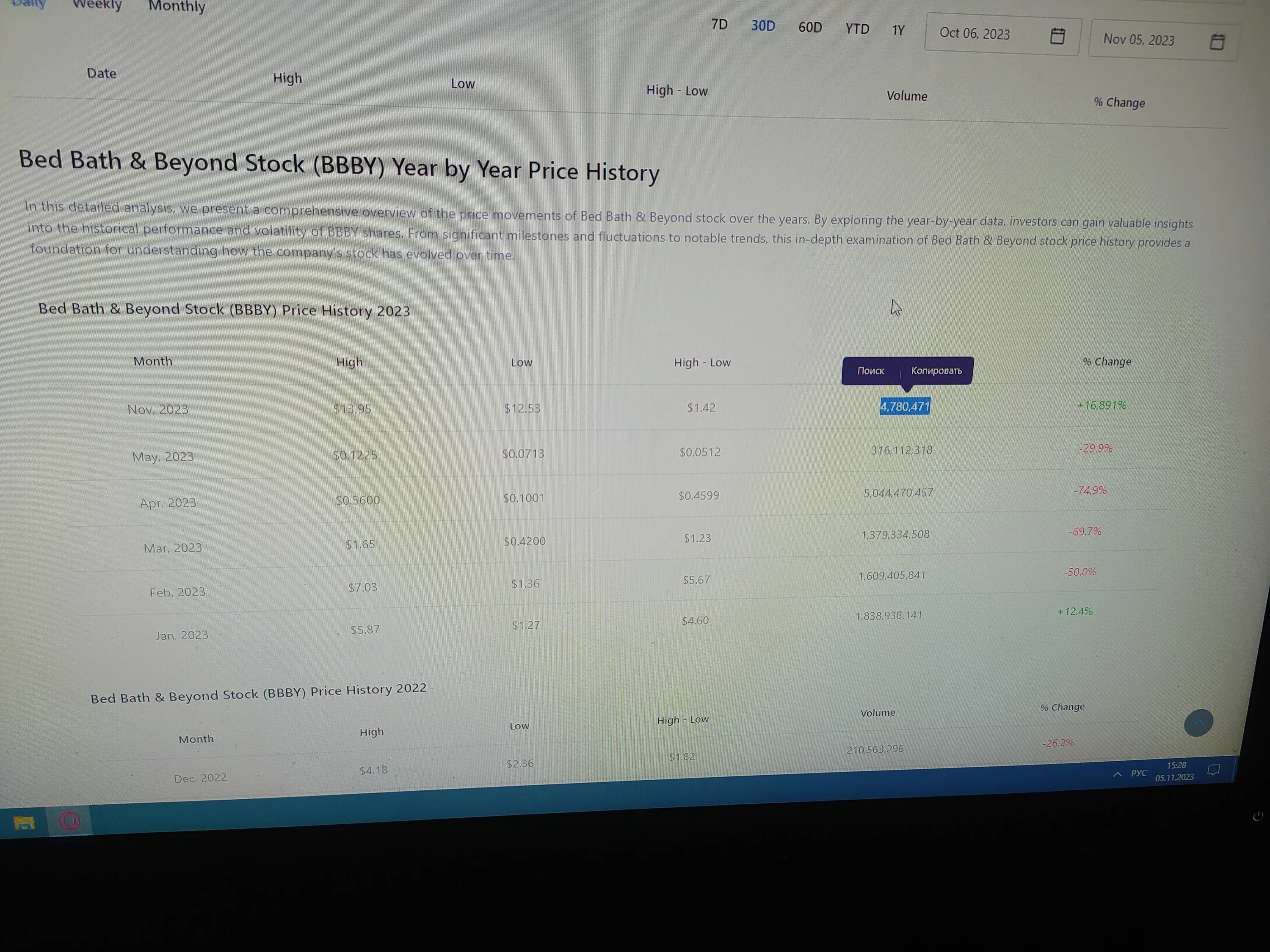The width and height of the screenshot is (1270, 952).
Task: Click the 210,563,296 volume value
Action: [875, 749]
